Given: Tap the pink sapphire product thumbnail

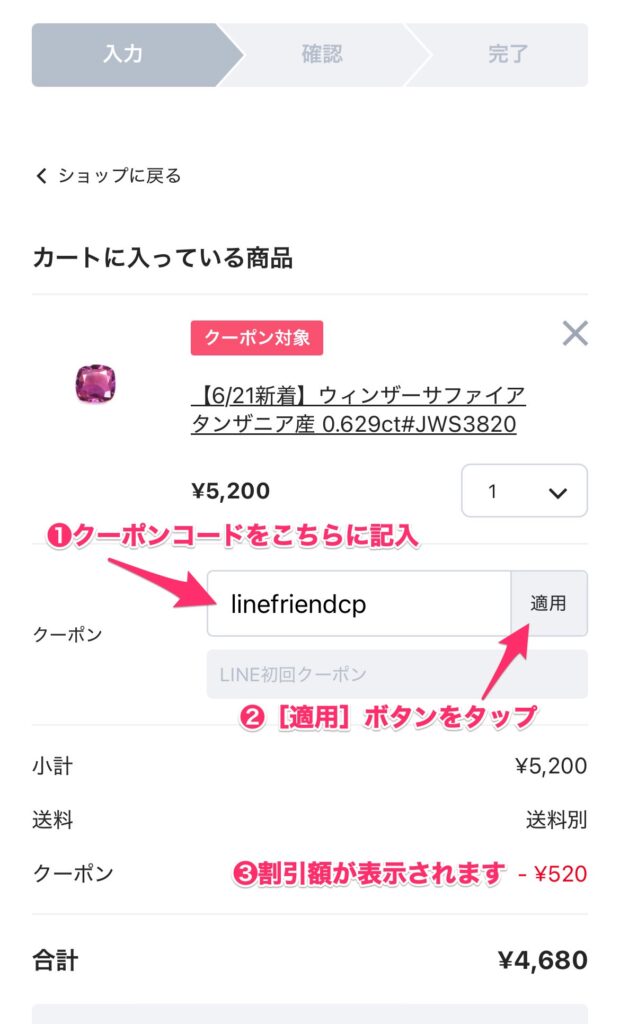Looking at the screenshot, I should tap(95, 384).
